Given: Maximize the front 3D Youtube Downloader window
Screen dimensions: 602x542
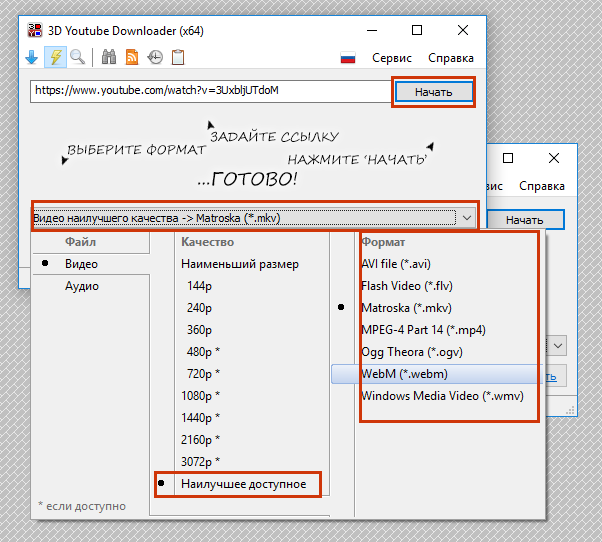Looking at the screenshot, I should click(x=417, y=30).
